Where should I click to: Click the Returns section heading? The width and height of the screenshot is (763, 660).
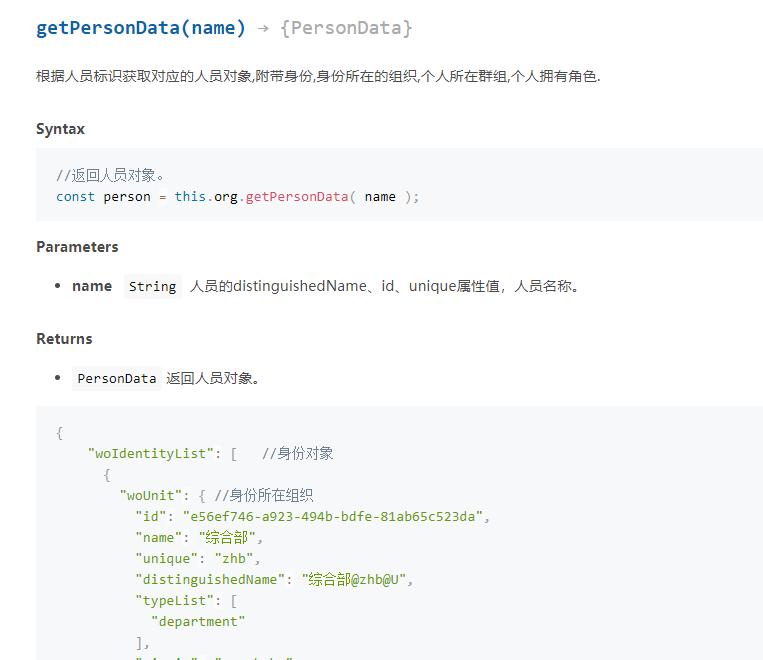pos(64,339)
